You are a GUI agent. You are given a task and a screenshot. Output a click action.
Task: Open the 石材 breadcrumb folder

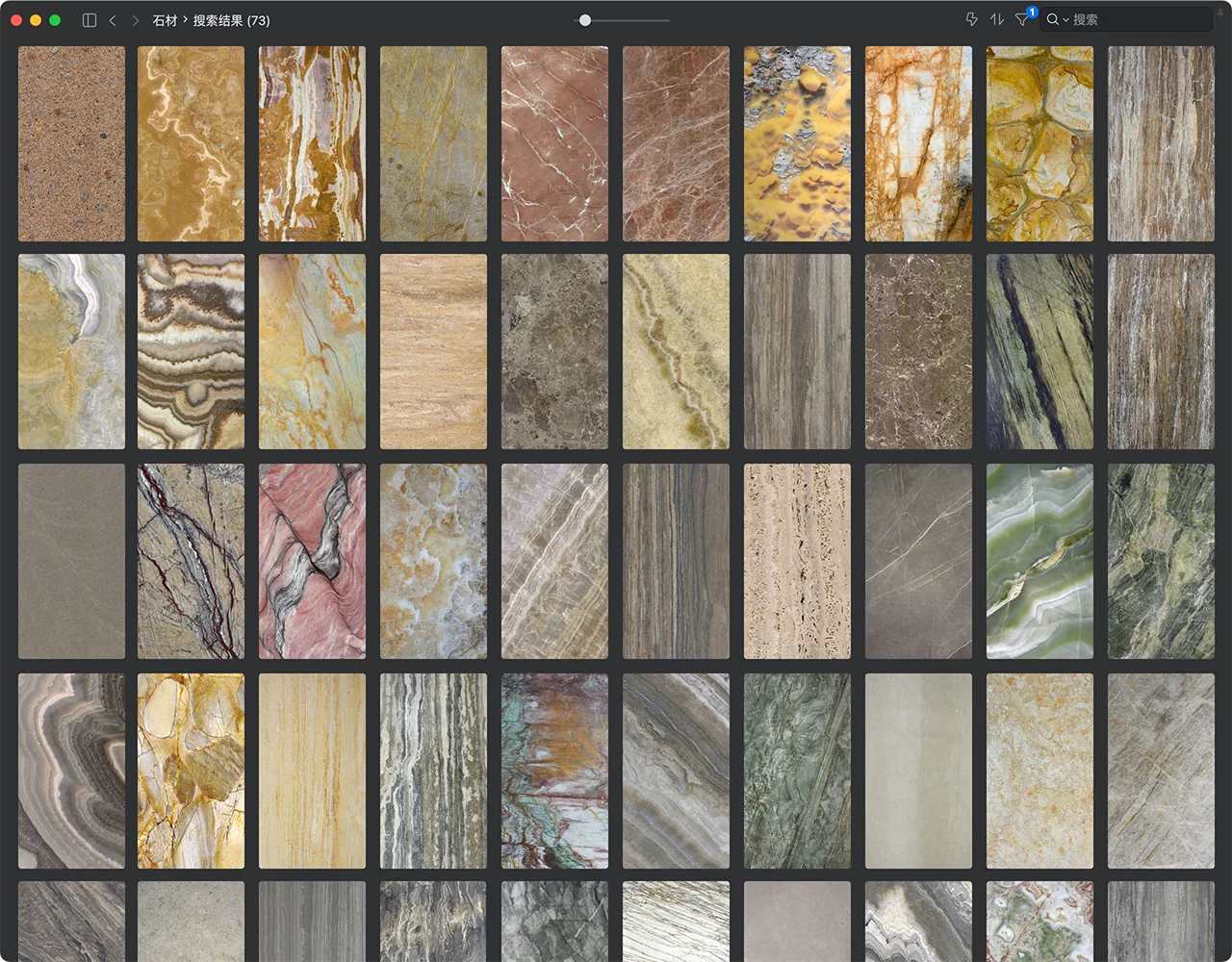(165, 20)
